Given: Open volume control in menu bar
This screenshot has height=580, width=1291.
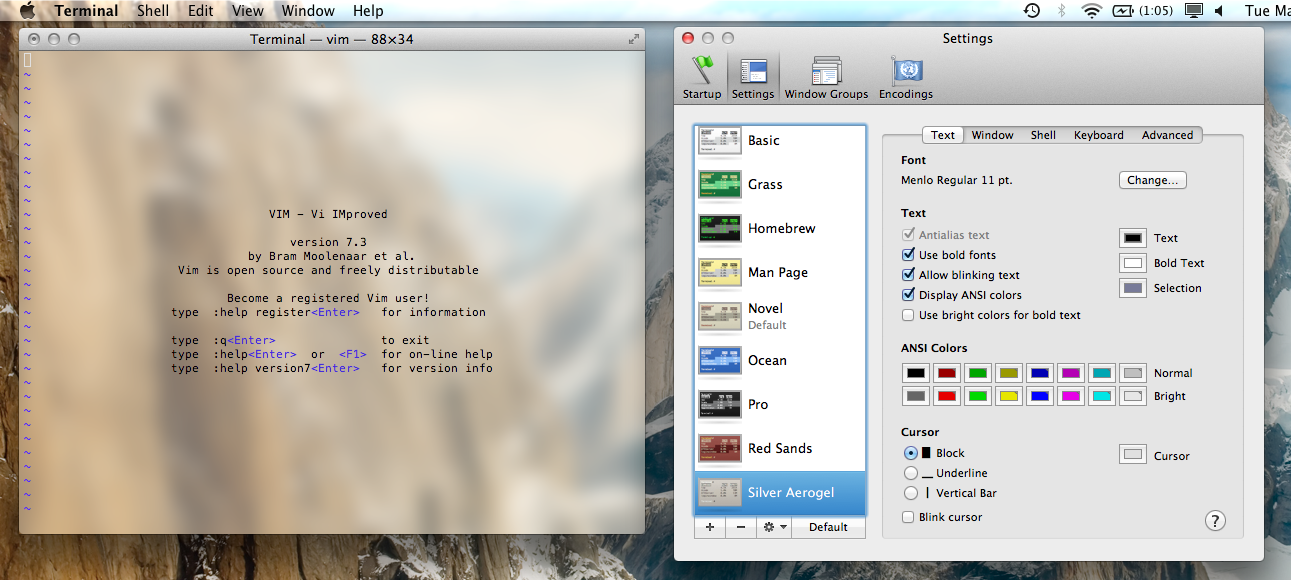Looking at the screenshot, I should (1219, 11).
